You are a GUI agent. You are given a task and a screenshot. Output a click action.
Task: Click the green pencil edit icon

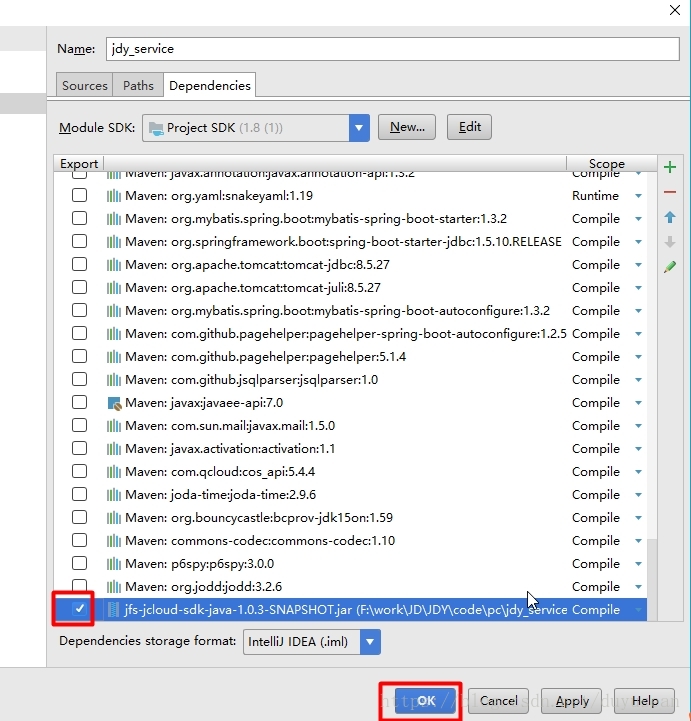[x=670, y=267]
